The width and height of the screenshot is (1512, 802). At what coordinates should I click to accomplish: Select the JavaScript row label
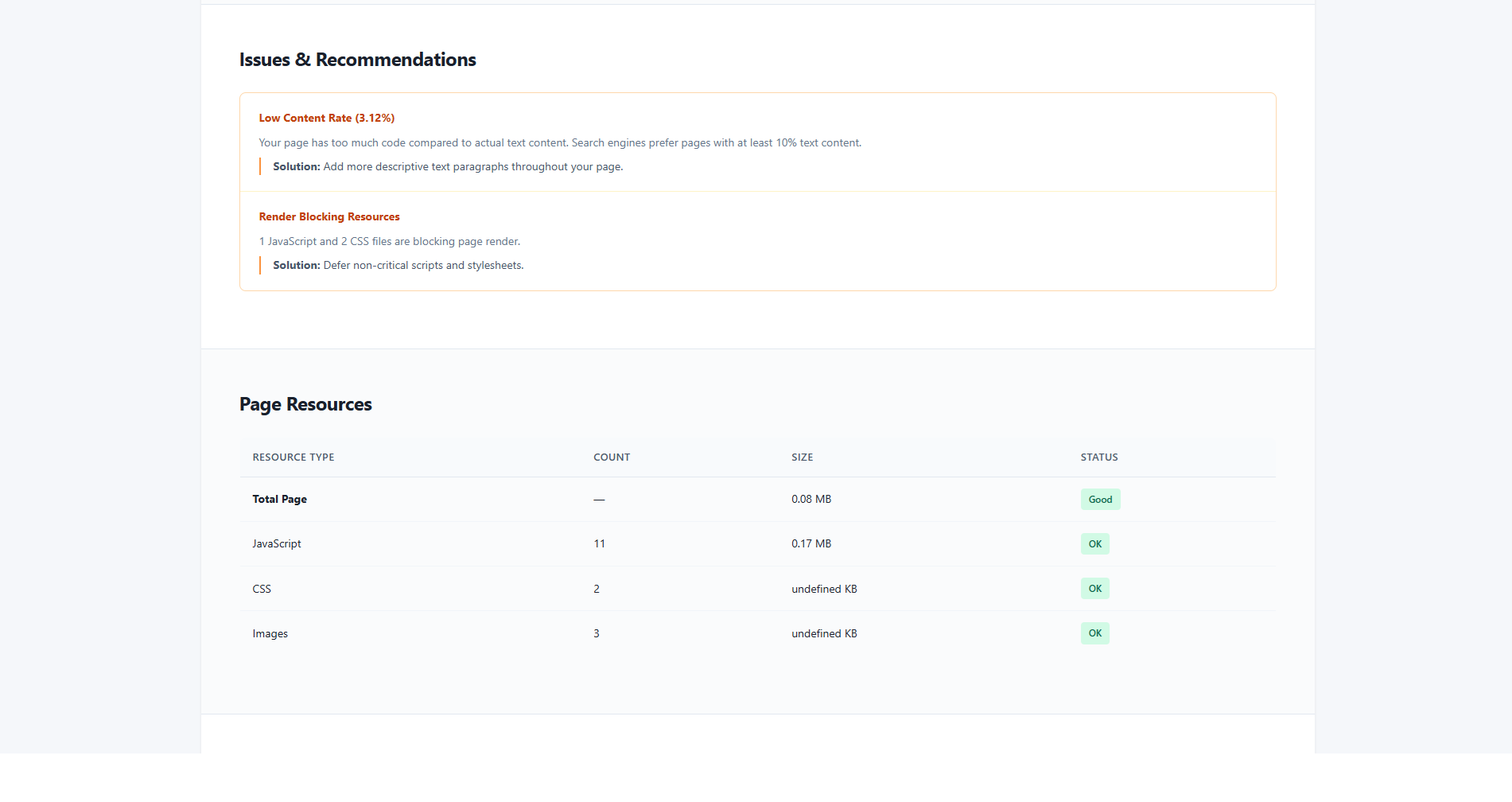pyautogui.click(x=276, y=543)
